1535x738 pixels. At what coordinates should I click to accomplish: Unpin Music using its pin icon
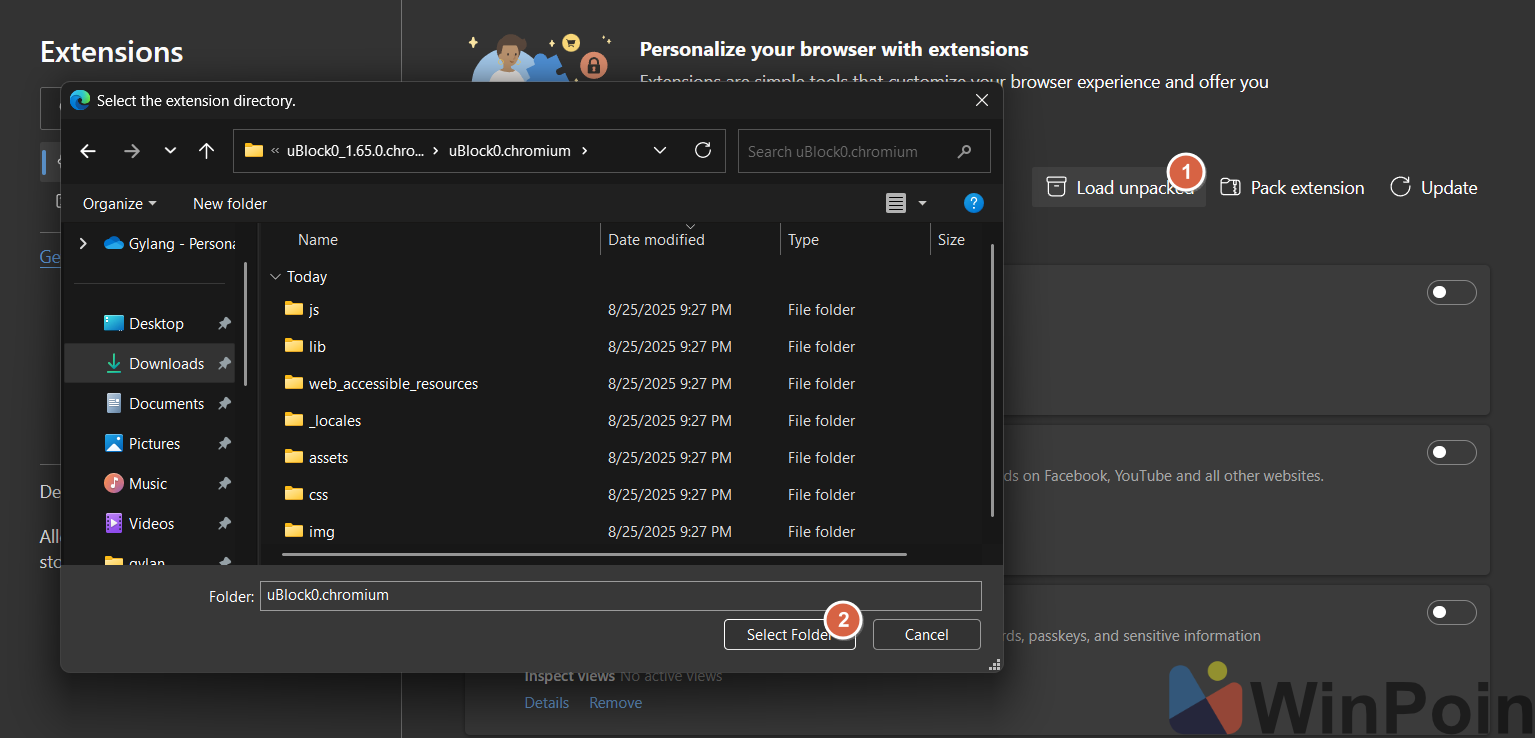point(224,484)
